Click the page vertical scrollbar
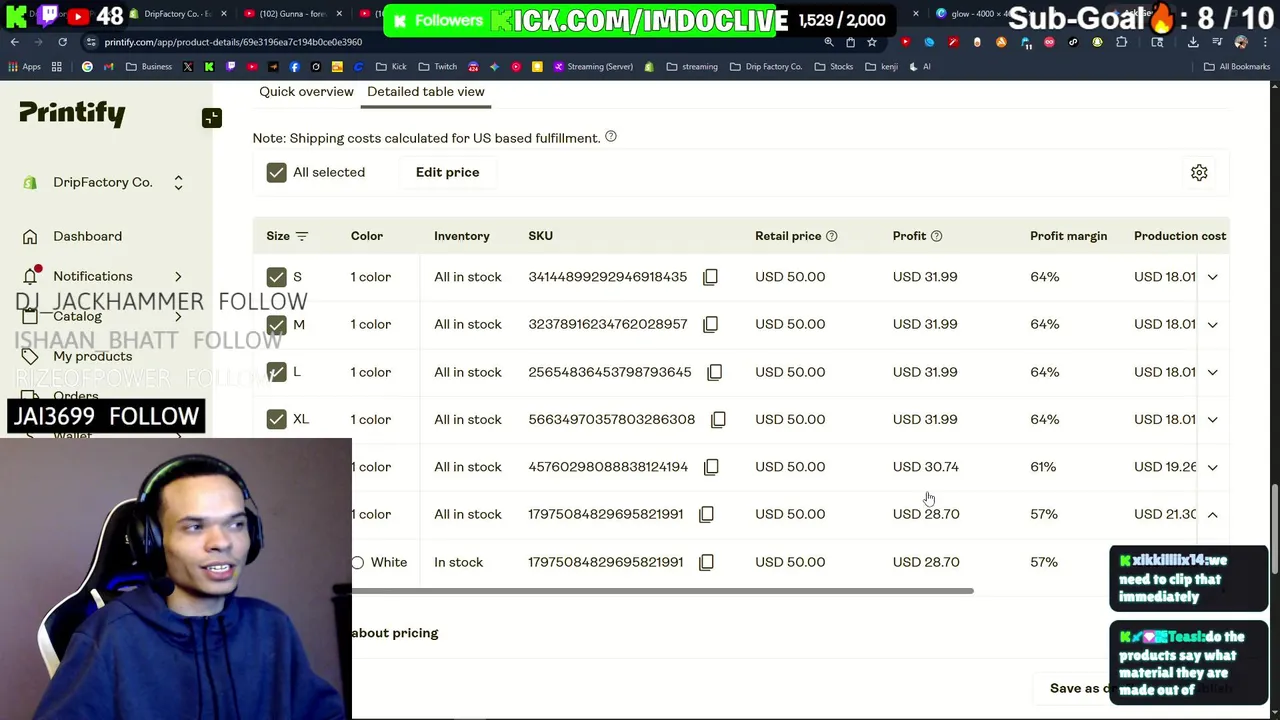The image size is (1280, 720). [x=1274, y=528]
